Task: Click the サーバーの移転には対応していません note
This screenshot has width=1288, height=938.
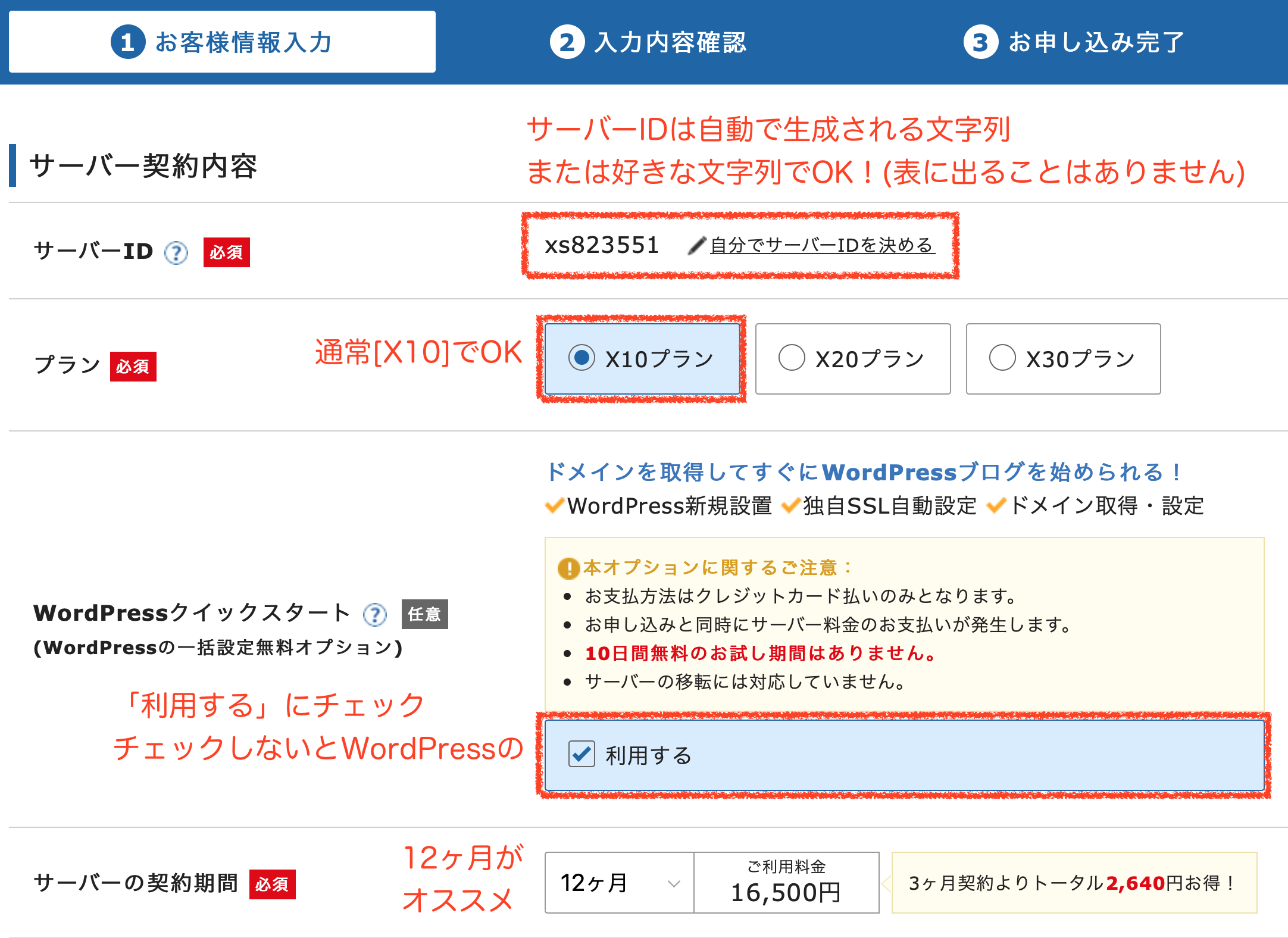Action: (x=745, y=681)
